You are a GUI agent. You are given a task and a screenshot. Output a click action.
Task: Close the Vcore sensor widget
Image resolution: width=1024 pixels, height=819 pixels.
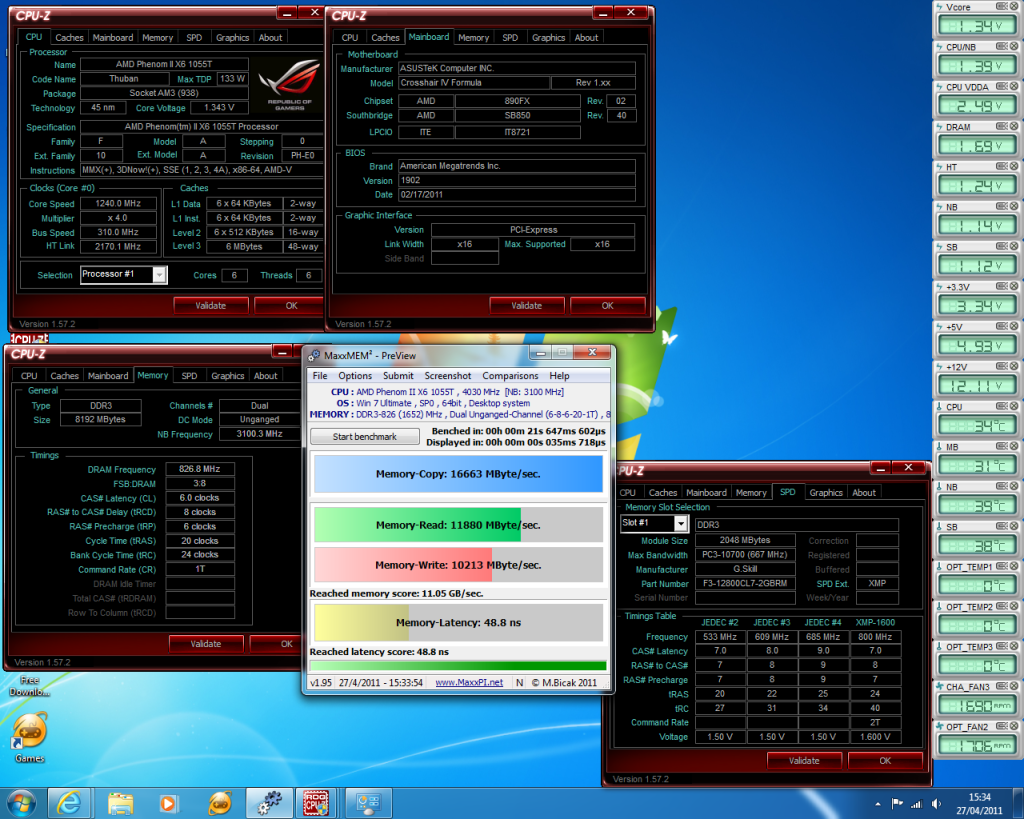(1014, 7)
